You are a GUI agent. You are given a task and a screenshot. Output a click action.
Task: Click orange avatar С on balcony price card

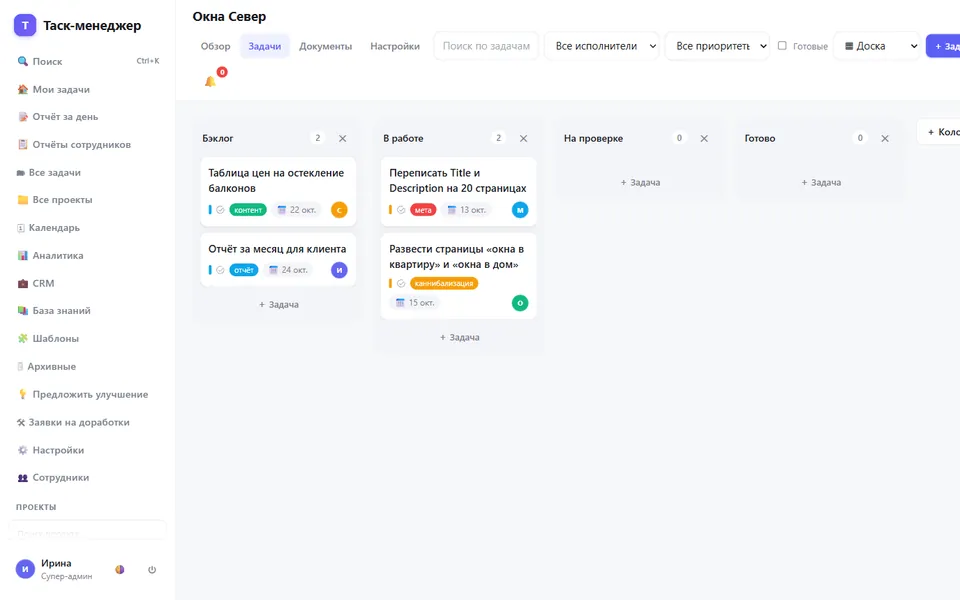point(339,210)
